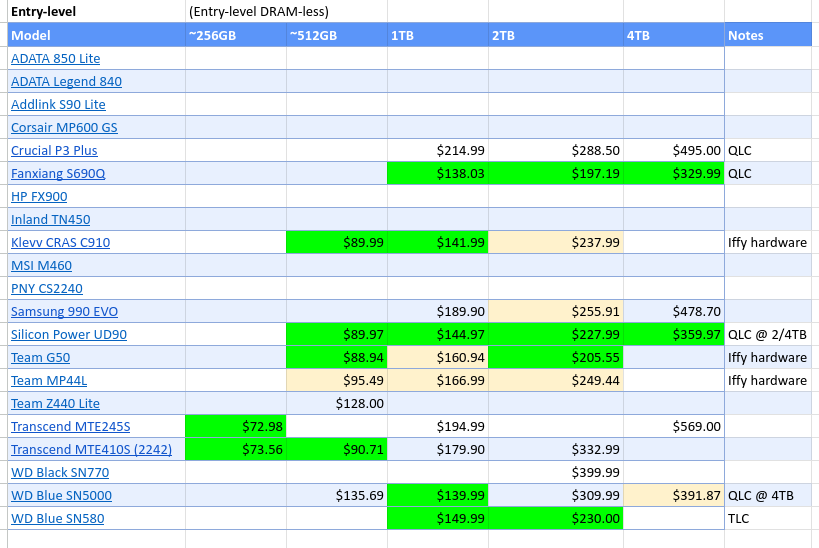The width and height of the screenshot is (819, 548).
Task: Open the Team G50 link
Action: (x=40, y=357)
